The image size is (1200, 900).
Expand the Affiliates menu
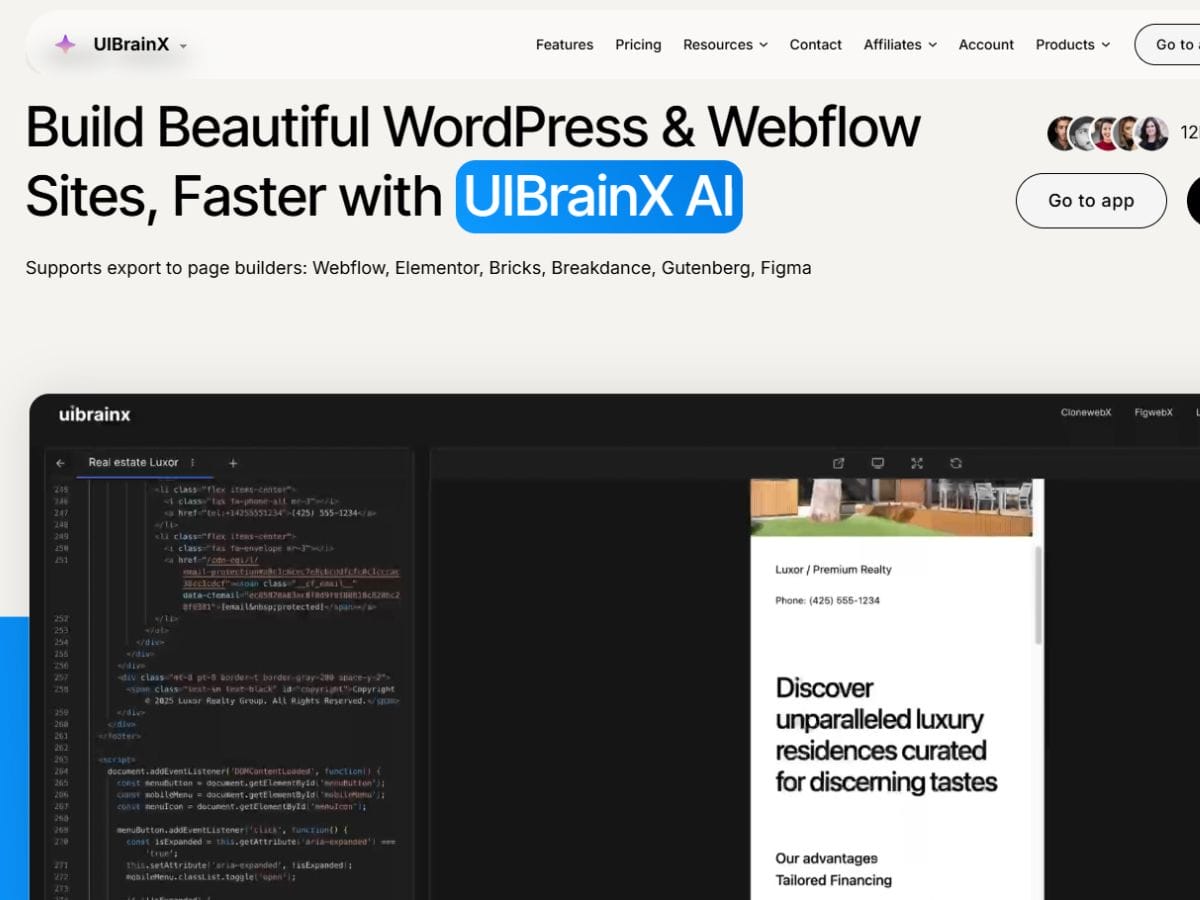(900, 44)
